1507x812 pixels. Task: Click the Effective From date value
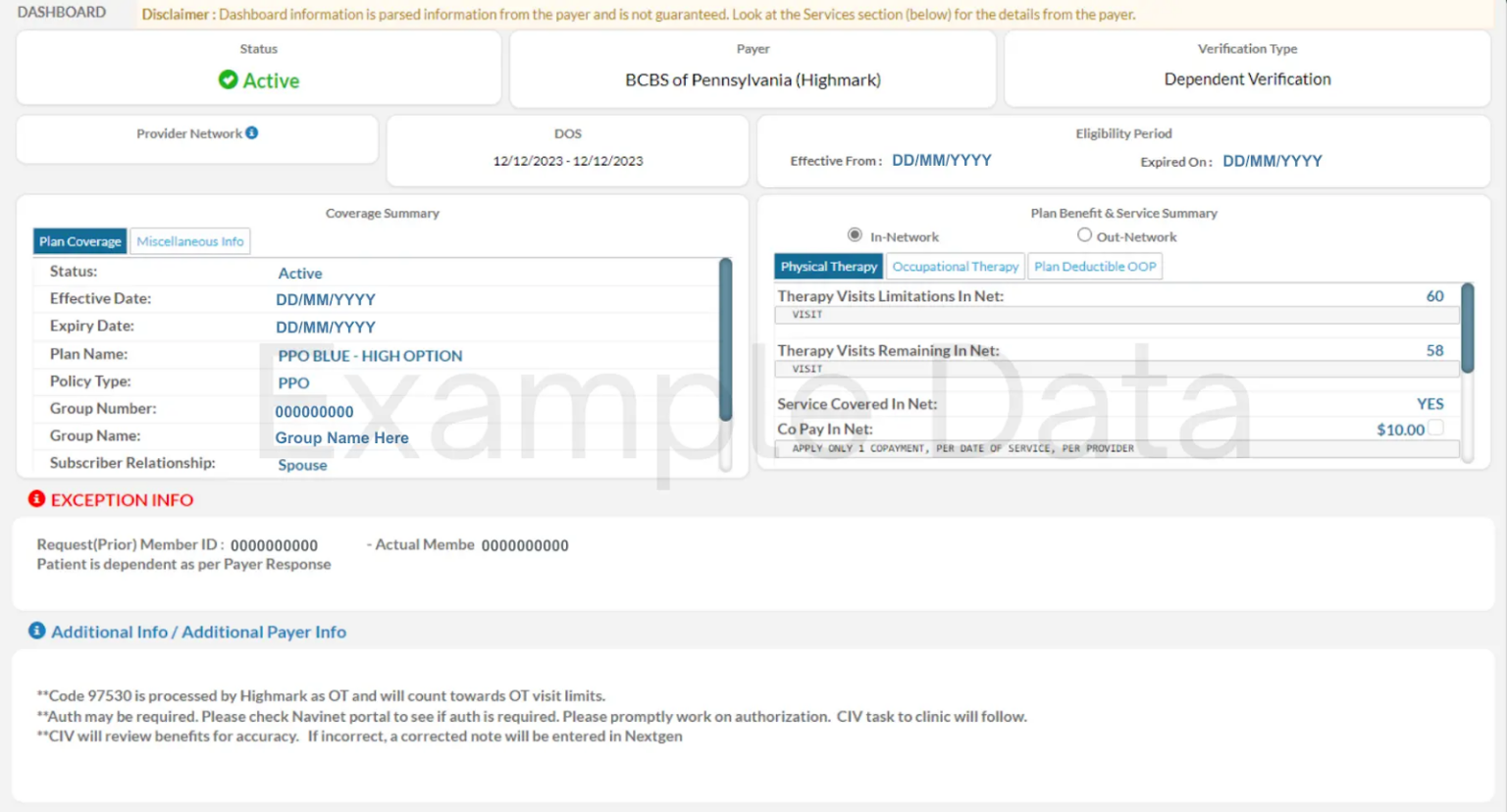click(x=942, y=161)
